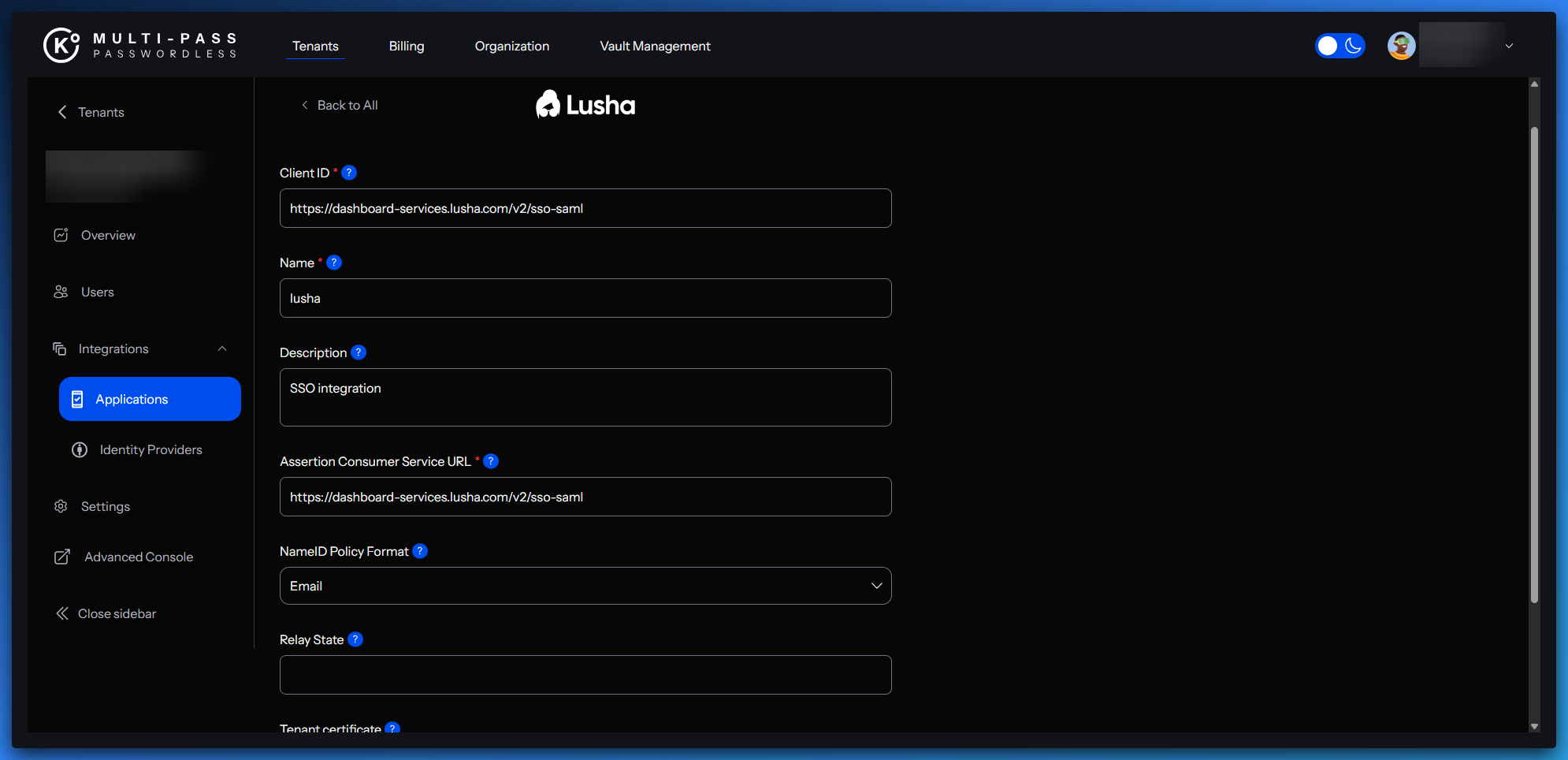
Task: Open Users in the sidebar
Action: click(98, 292)
